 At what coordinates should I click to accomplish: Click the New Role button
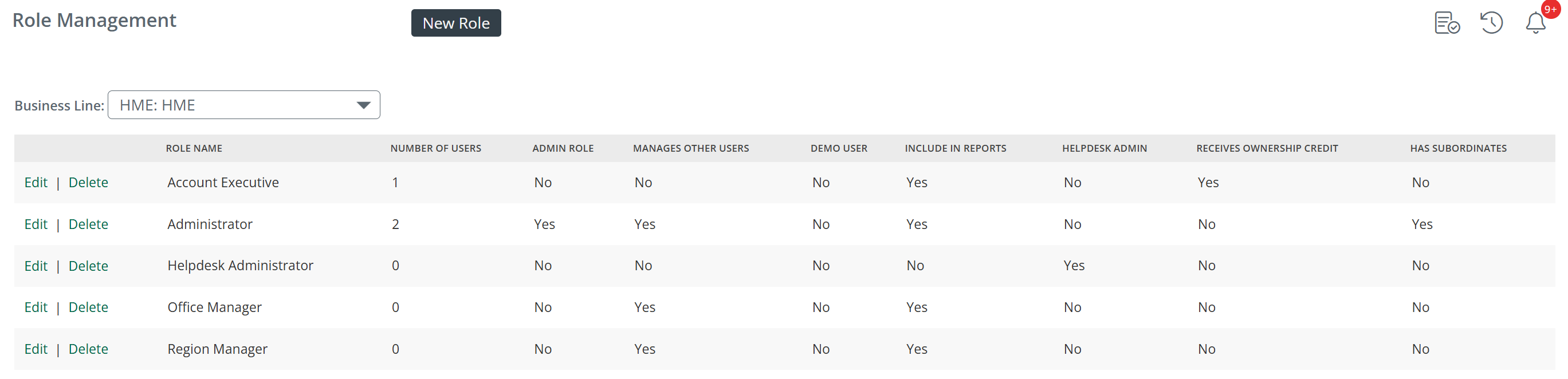(456, 23)
